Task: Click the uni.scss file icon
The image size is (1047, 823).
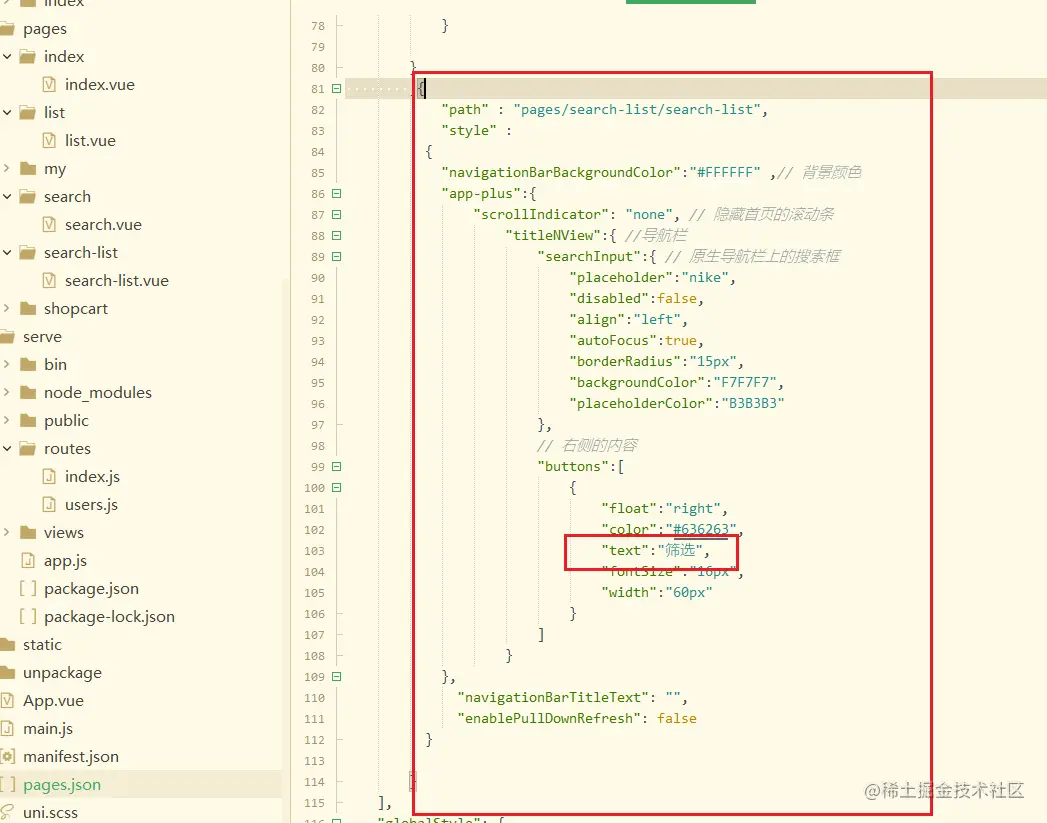Action: [x=7, y=812]
